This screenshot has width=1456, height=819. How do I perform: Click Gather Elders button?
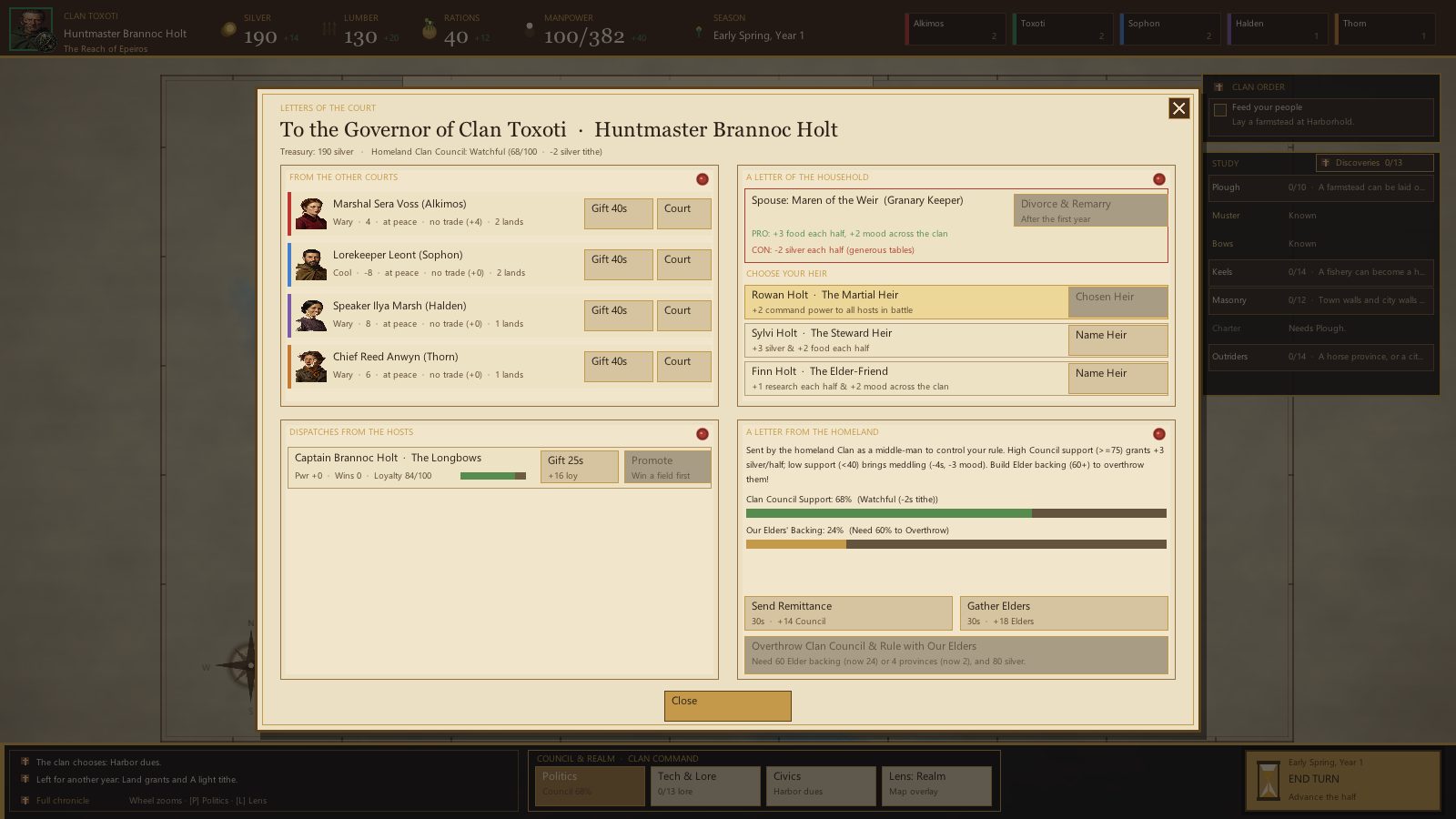point(1064,613)
